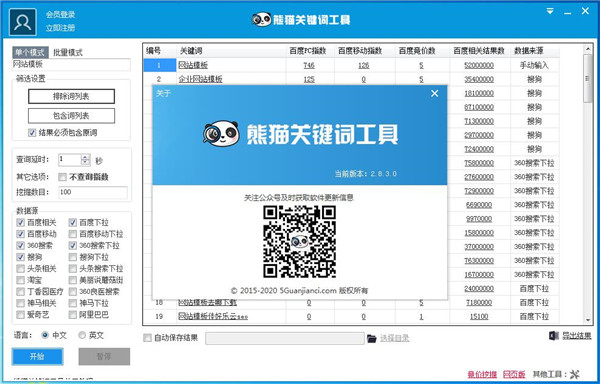600x384 pixels.
Task: Click keyword link 企业网站模板 in row 2
Action: pos(200,79)
